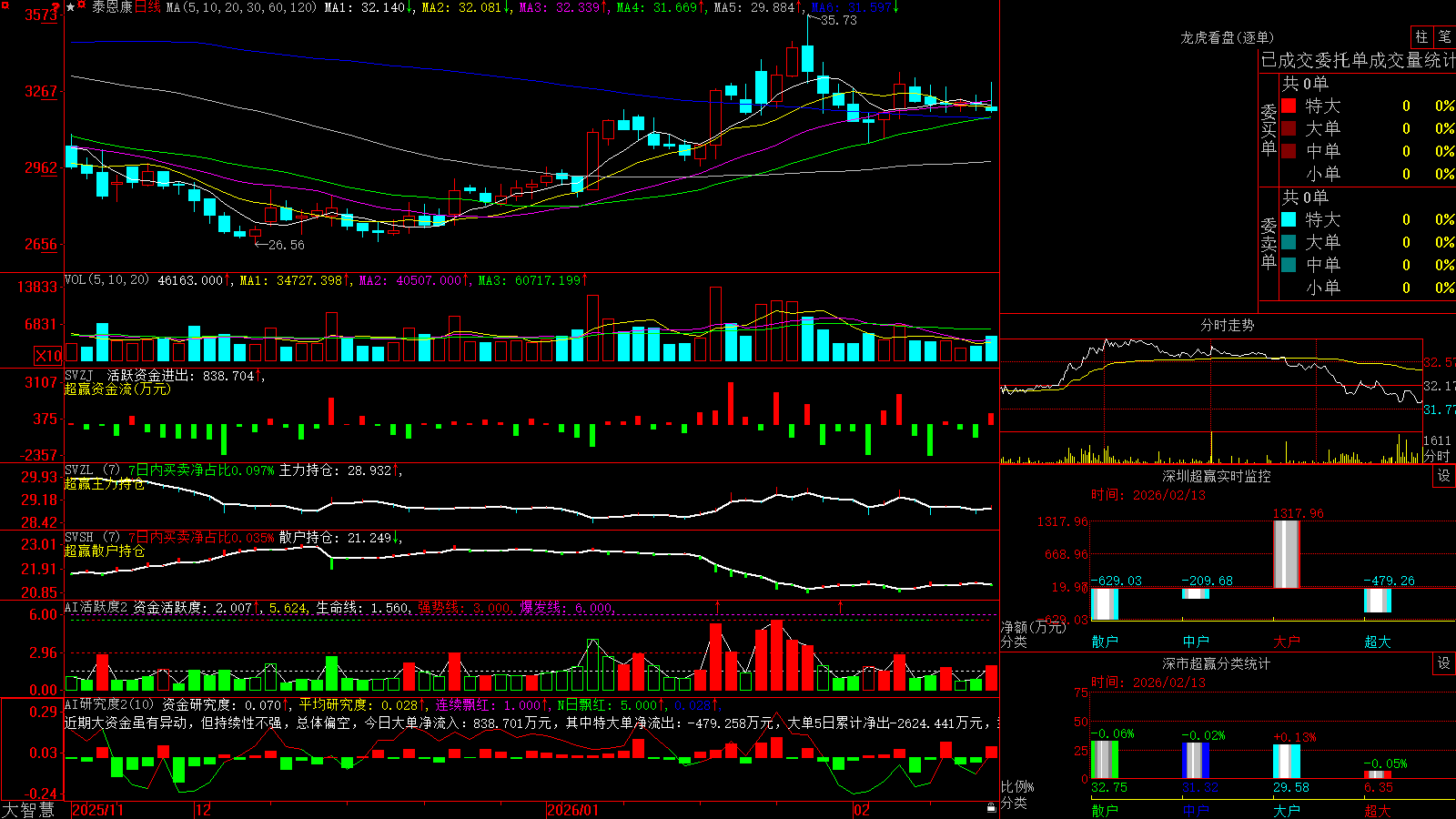Click the tall 大户 bar showing 1317.96

click(1287, 554)
